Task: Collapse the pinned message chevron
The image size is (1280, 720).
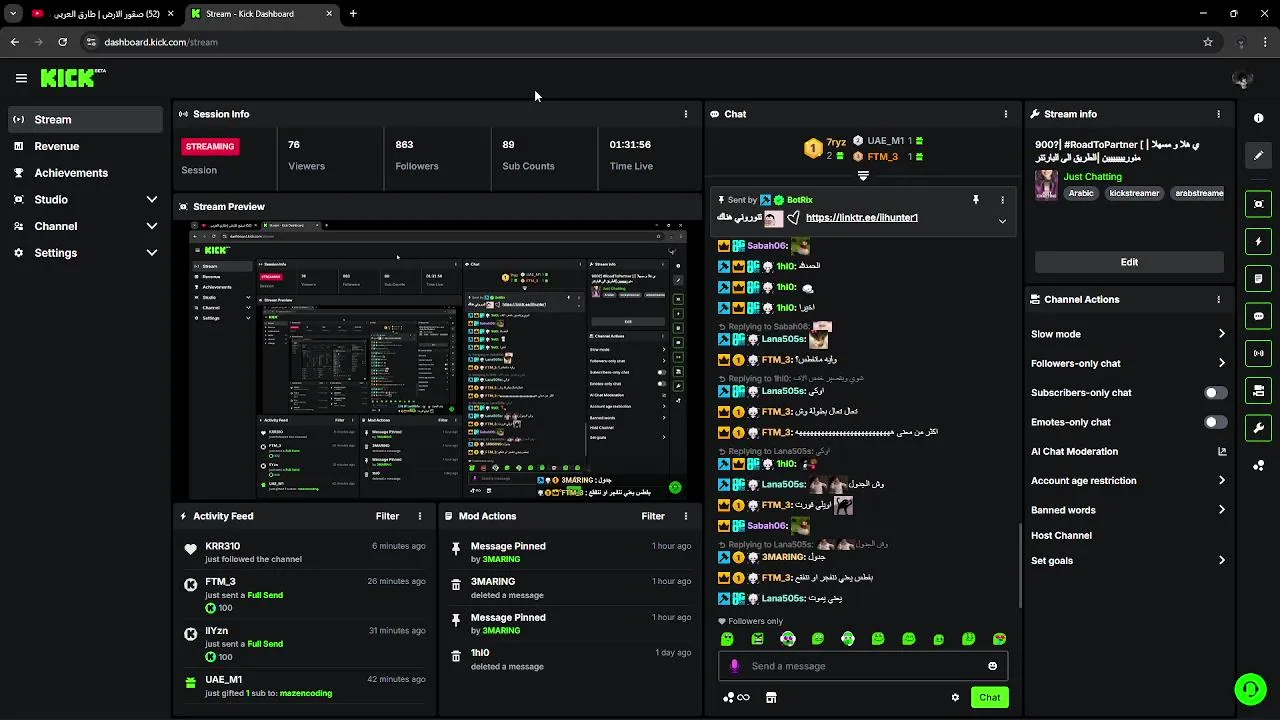Action: pyautogui.click(x=1003, y=221)
